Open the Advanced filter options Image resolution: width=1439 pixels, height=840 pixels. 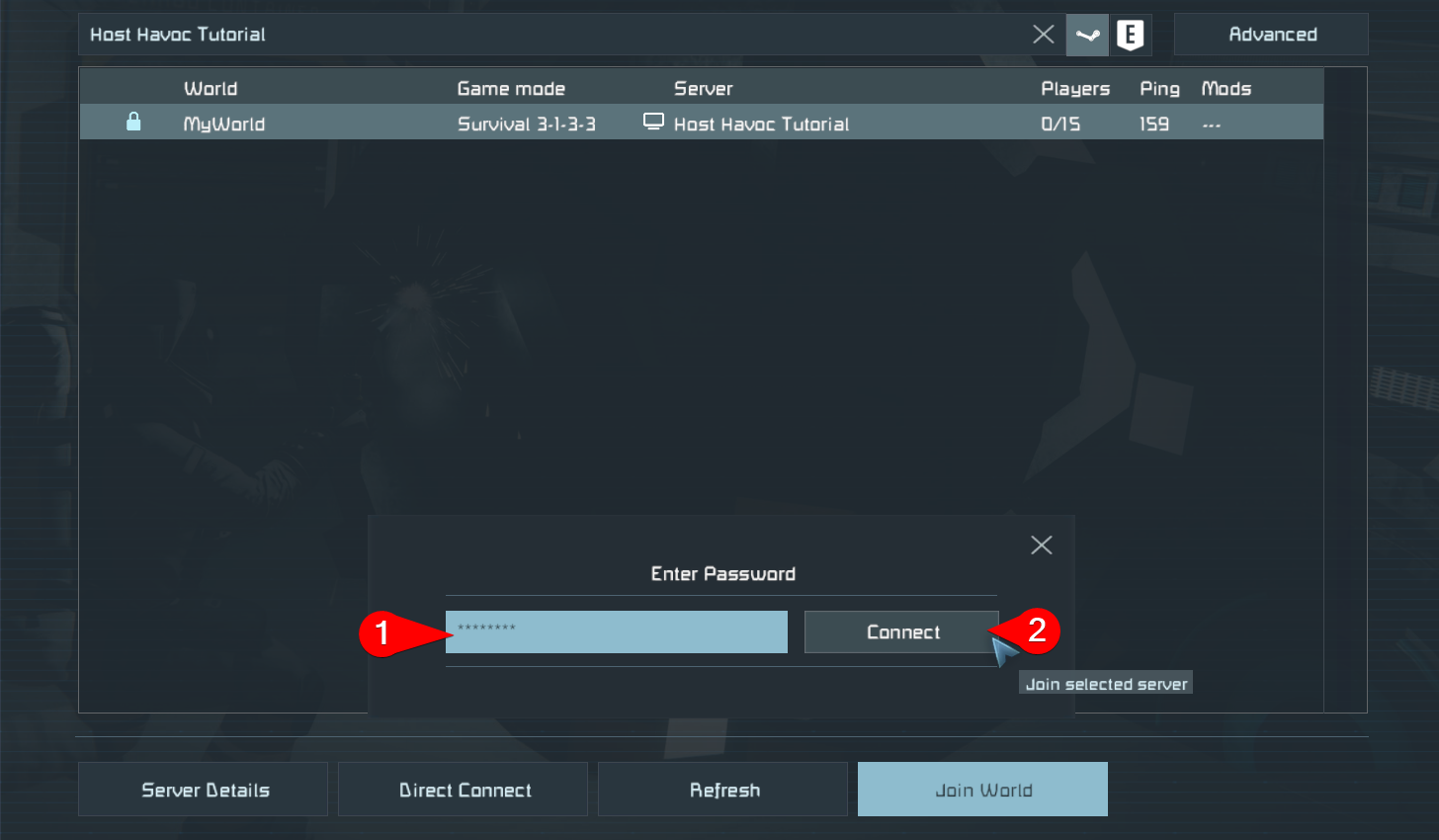(x=1271, y=35)
